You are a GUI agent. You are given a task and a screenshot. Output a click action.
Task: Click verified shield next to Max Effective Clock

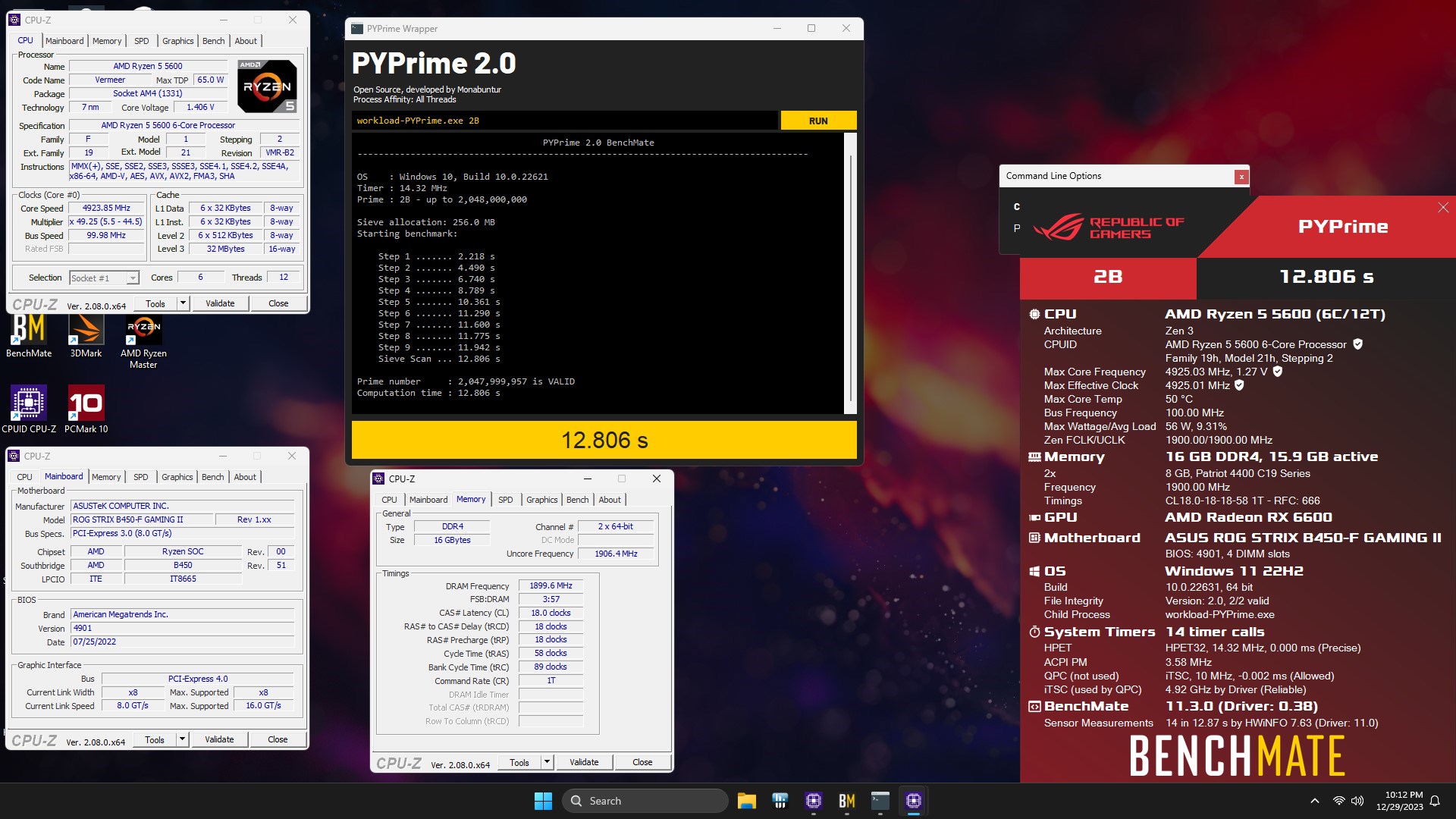(1239, 385)
